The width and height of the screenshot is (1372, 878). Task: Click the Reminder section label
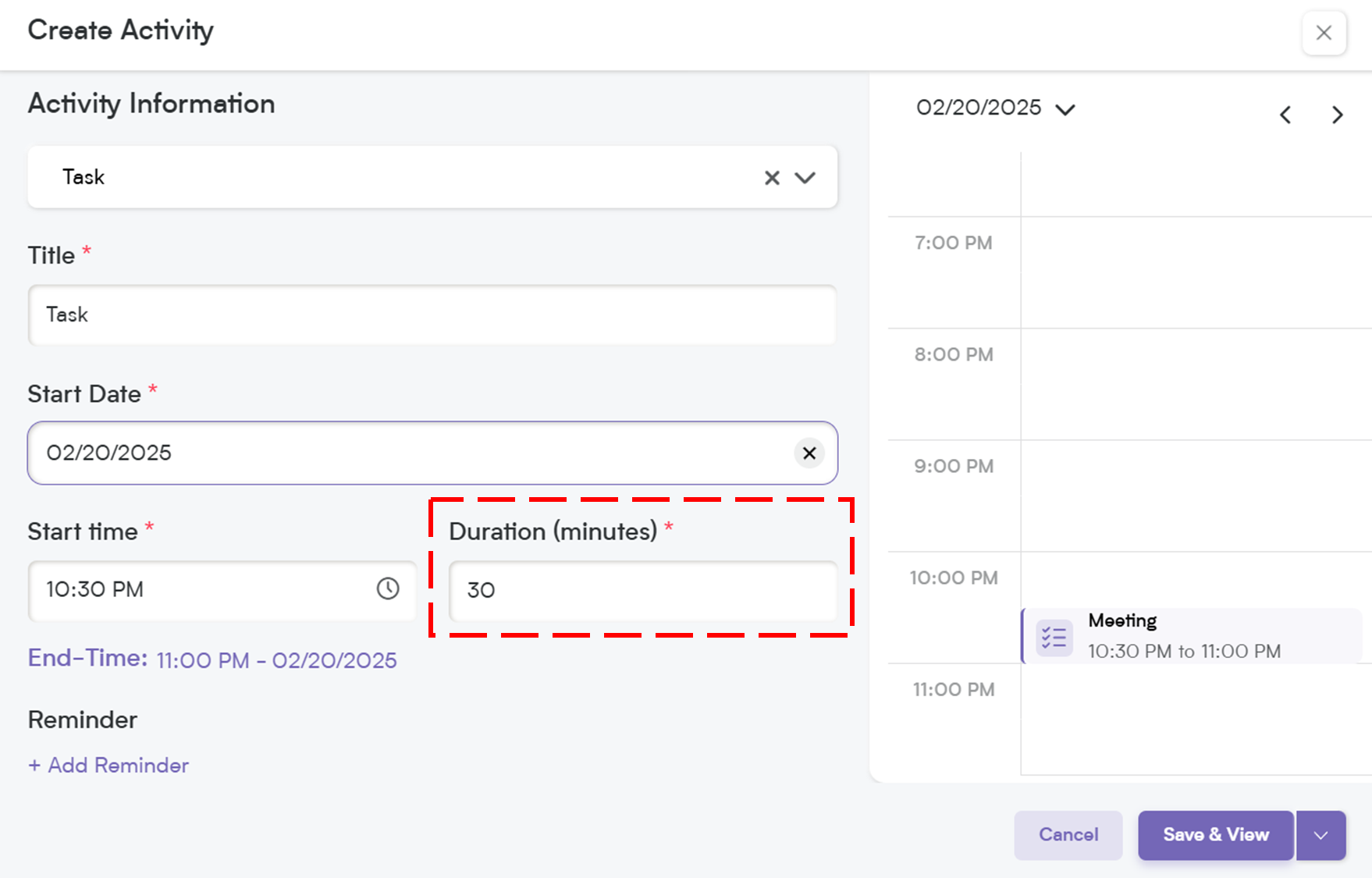click(x=83, y=720)
